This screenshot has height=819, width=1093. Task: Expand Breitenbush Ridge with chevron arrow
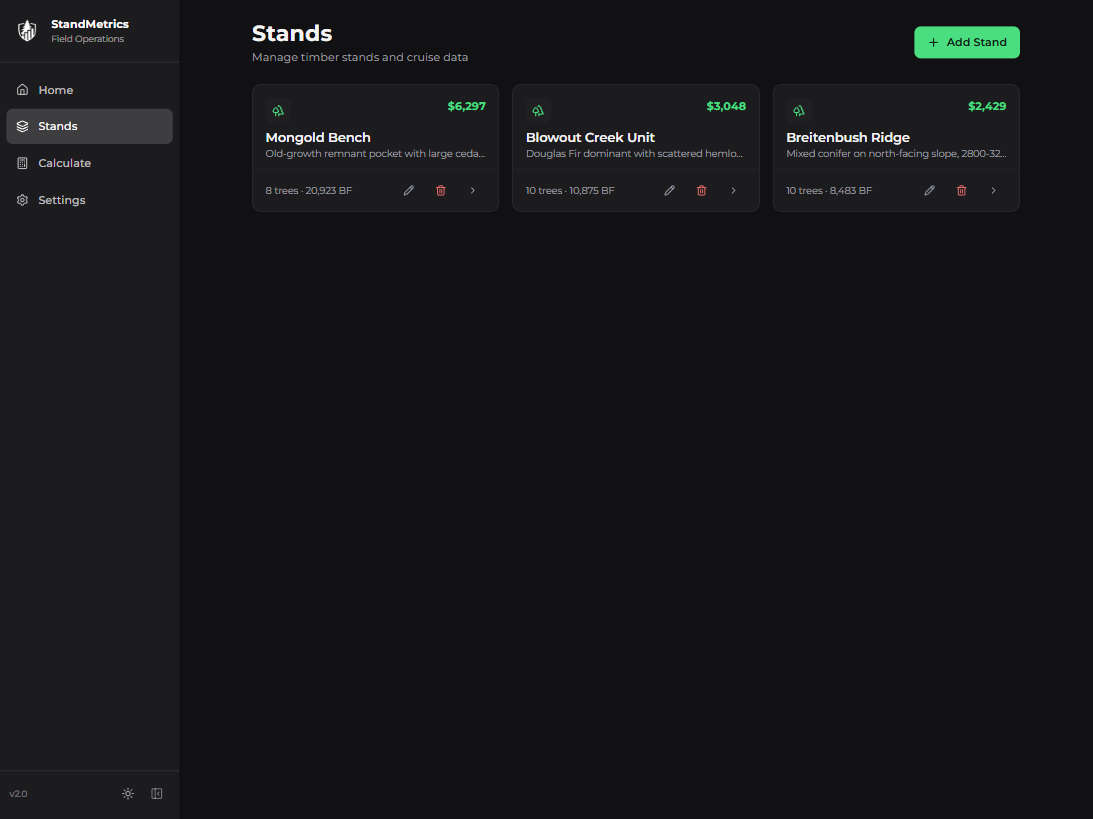tap(993, 190)
